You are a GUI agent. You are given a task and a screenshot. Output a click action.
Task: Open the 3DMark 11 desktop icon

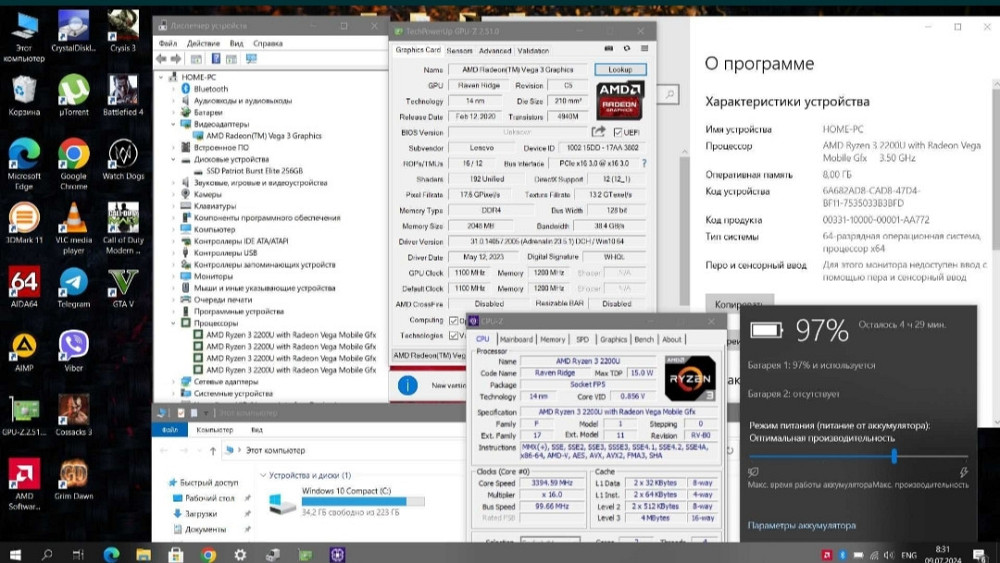click(24, 223)
